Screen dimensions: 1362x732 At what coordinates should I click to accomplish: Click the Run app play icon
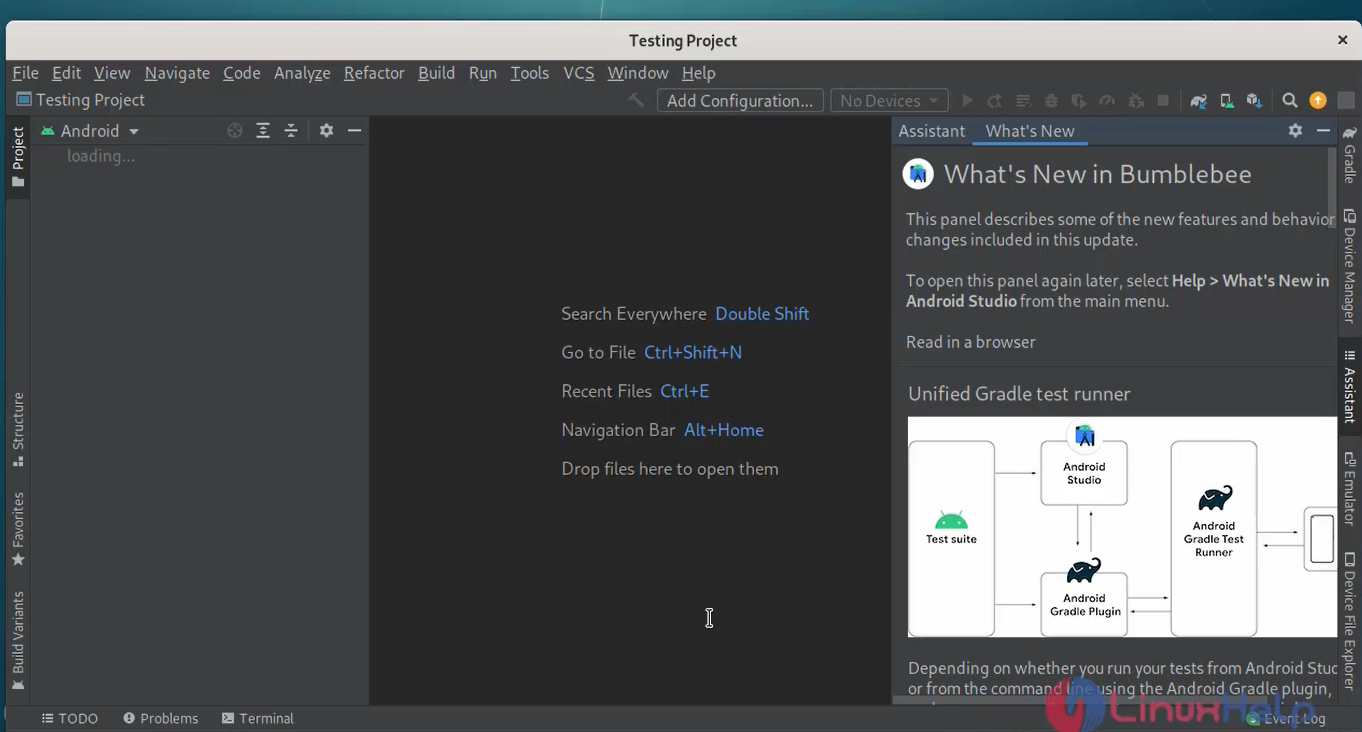point(967,101)
